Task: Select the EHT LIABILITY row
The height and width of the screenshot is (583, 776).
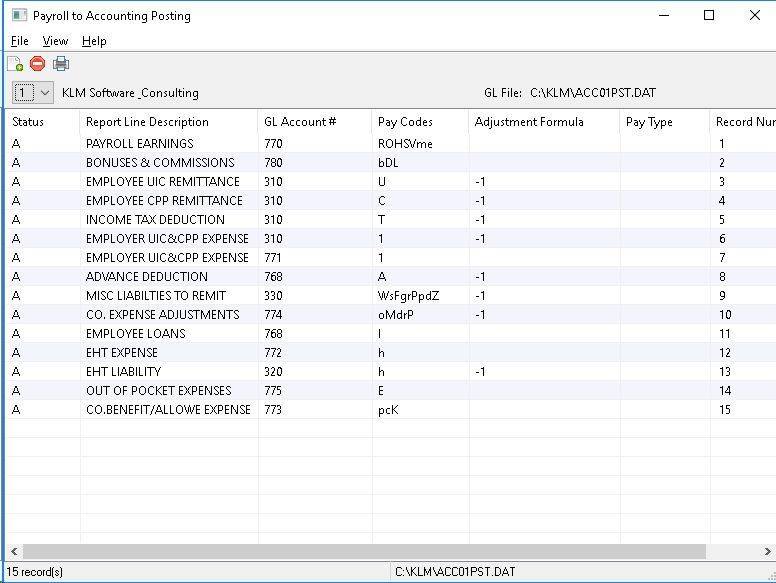Action: 390,371
